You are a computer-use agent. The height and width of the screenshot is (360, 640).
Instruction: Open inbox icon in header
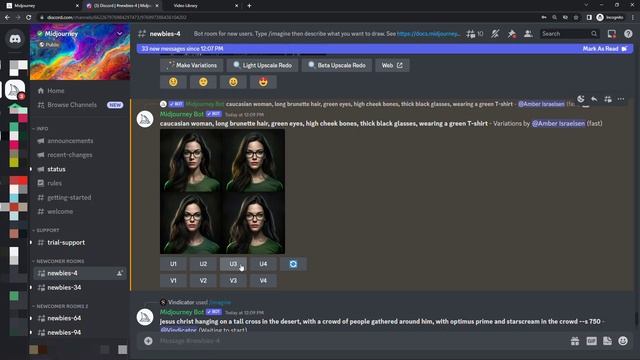(611, 34)
